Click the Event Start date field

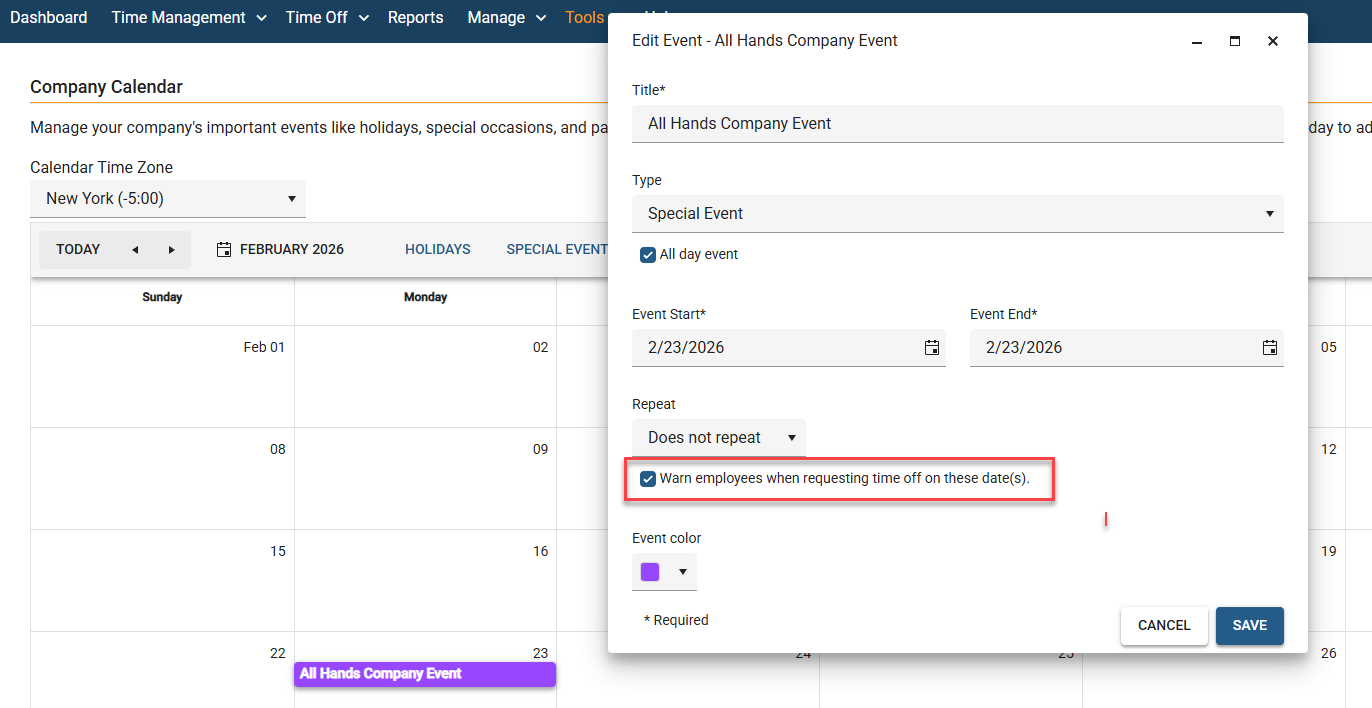789,348
